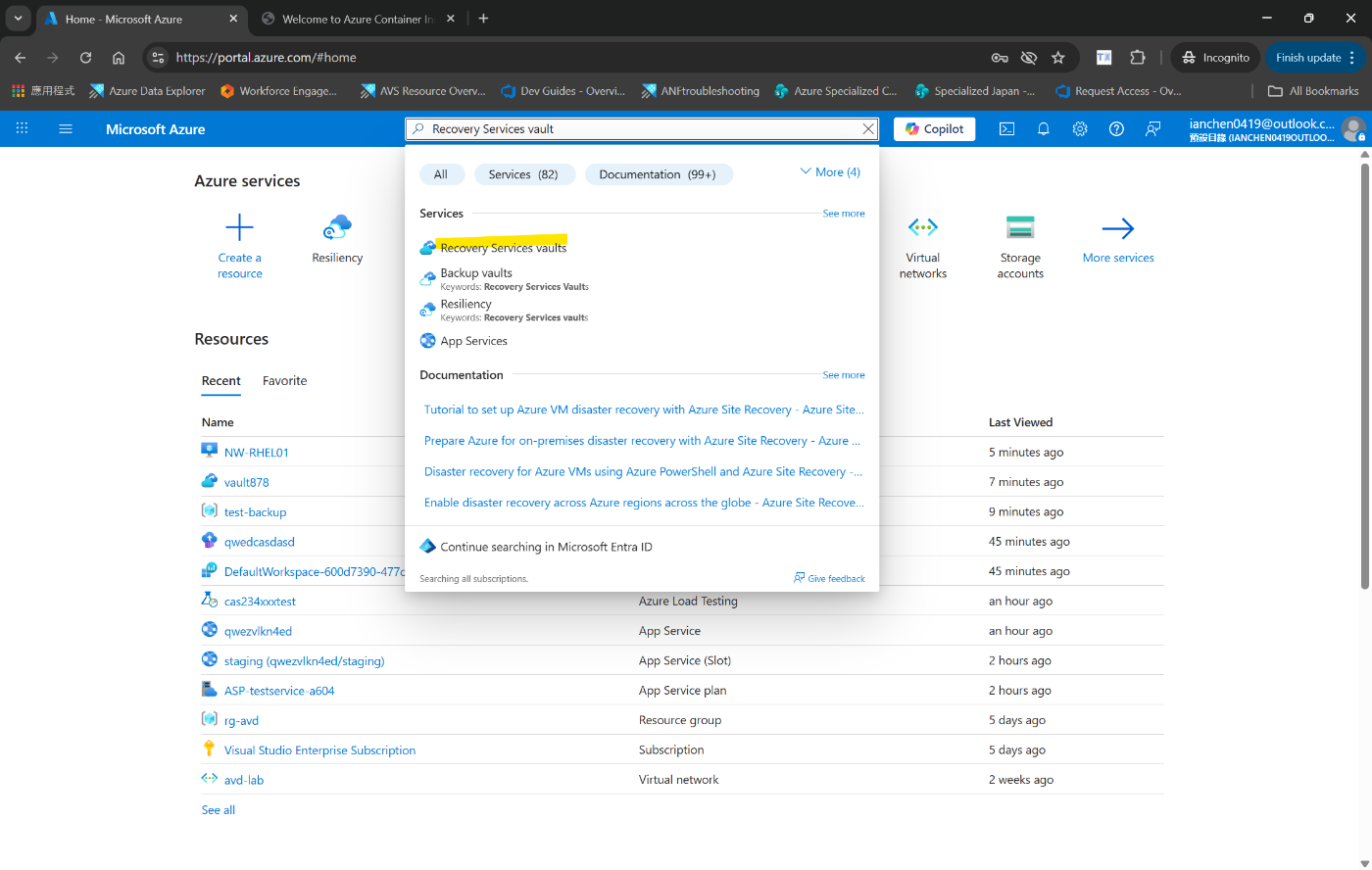
Task: Open a new browser tab
Action: (x=483, y=19)
